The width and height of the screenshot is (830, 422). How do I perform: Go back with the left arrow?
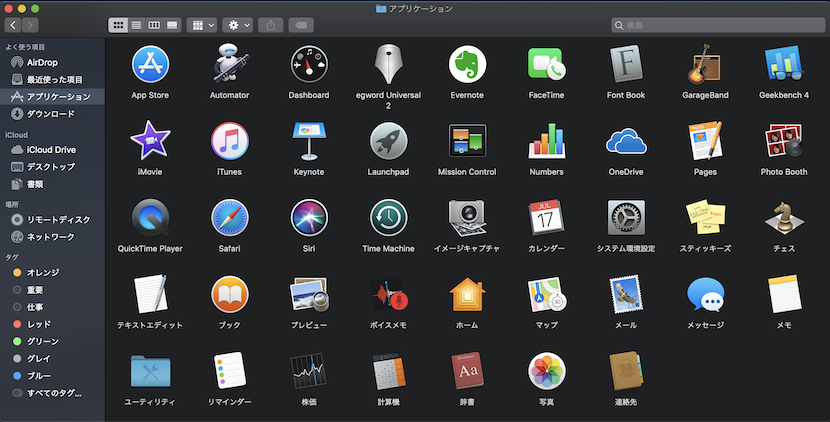point(13,25)
